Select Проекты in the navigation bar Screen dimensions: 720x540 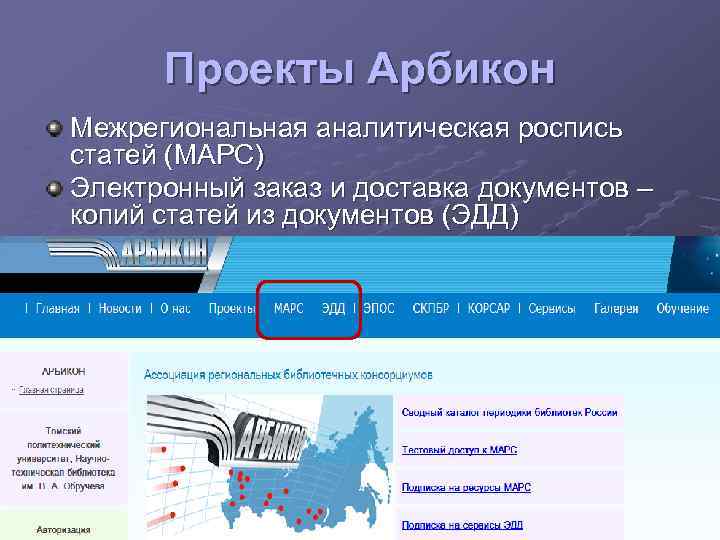232,309
